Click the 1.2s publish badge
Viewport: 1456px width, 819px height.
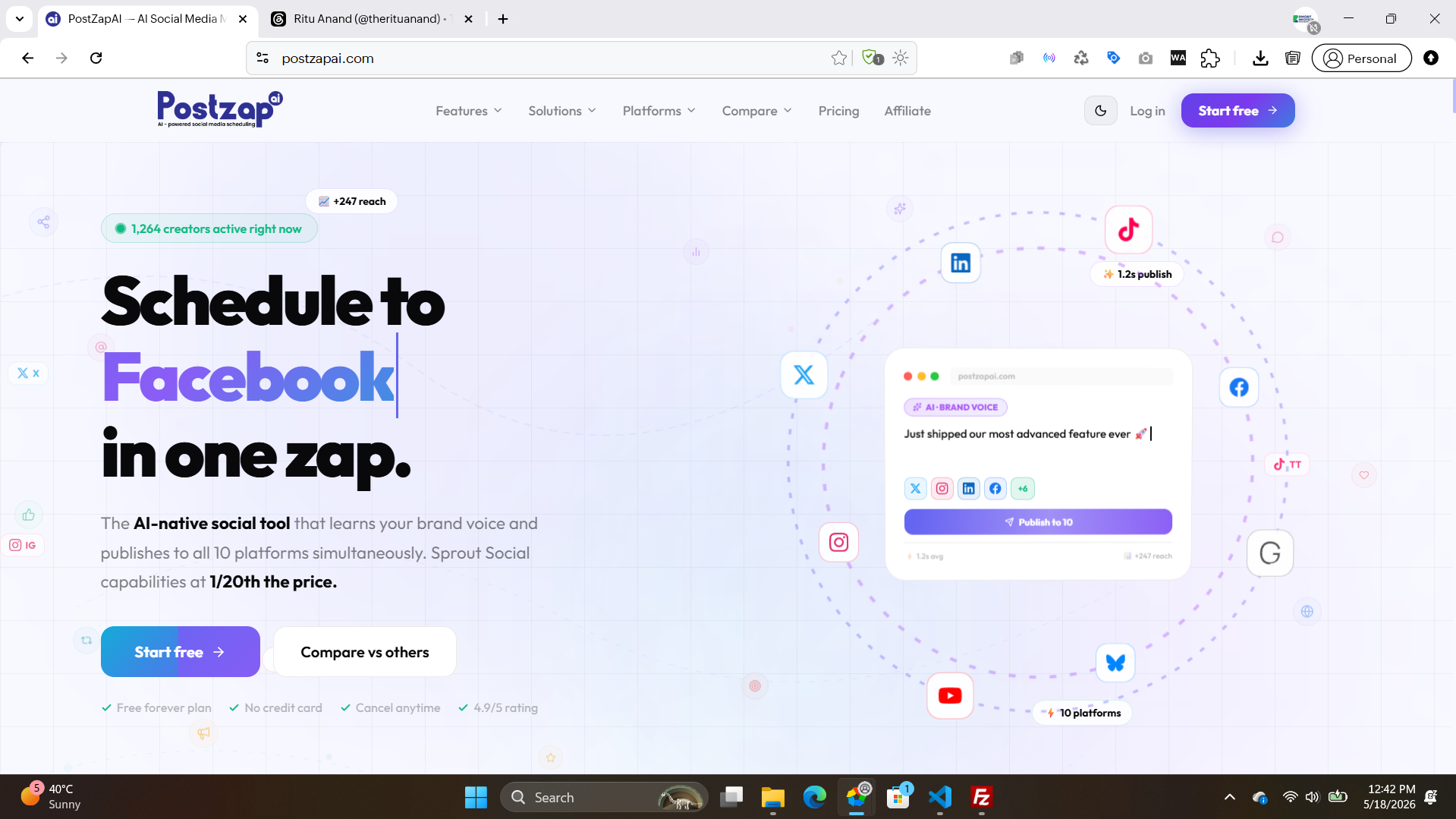pos(1137,275)
